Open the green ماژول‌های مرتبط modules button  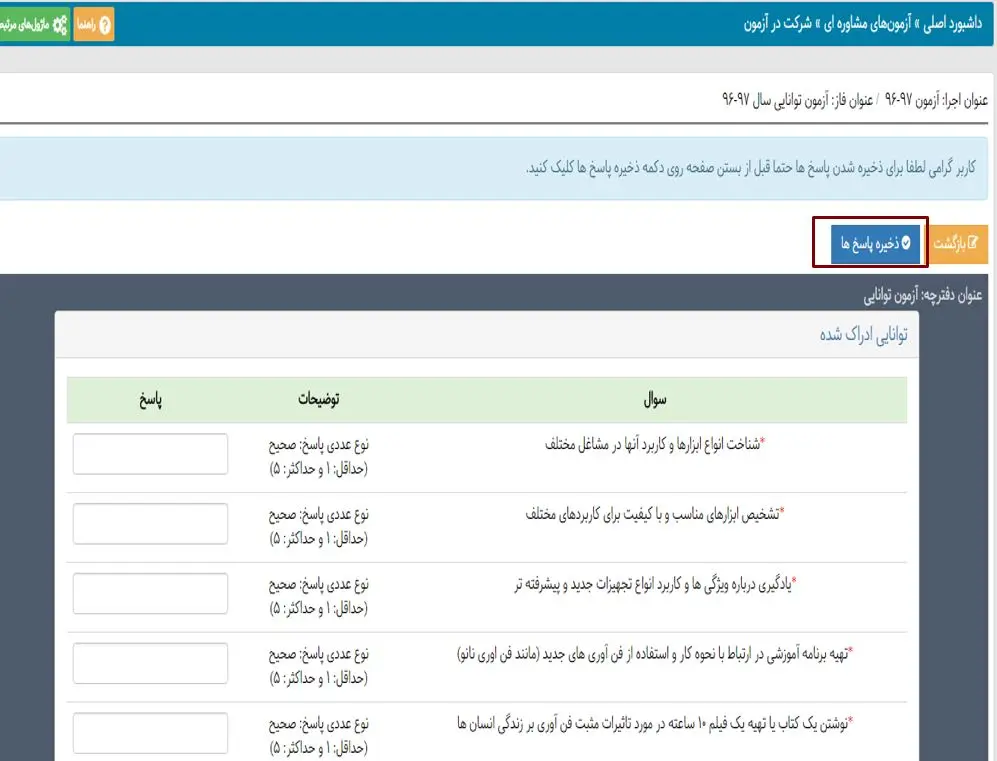(33, 24)
